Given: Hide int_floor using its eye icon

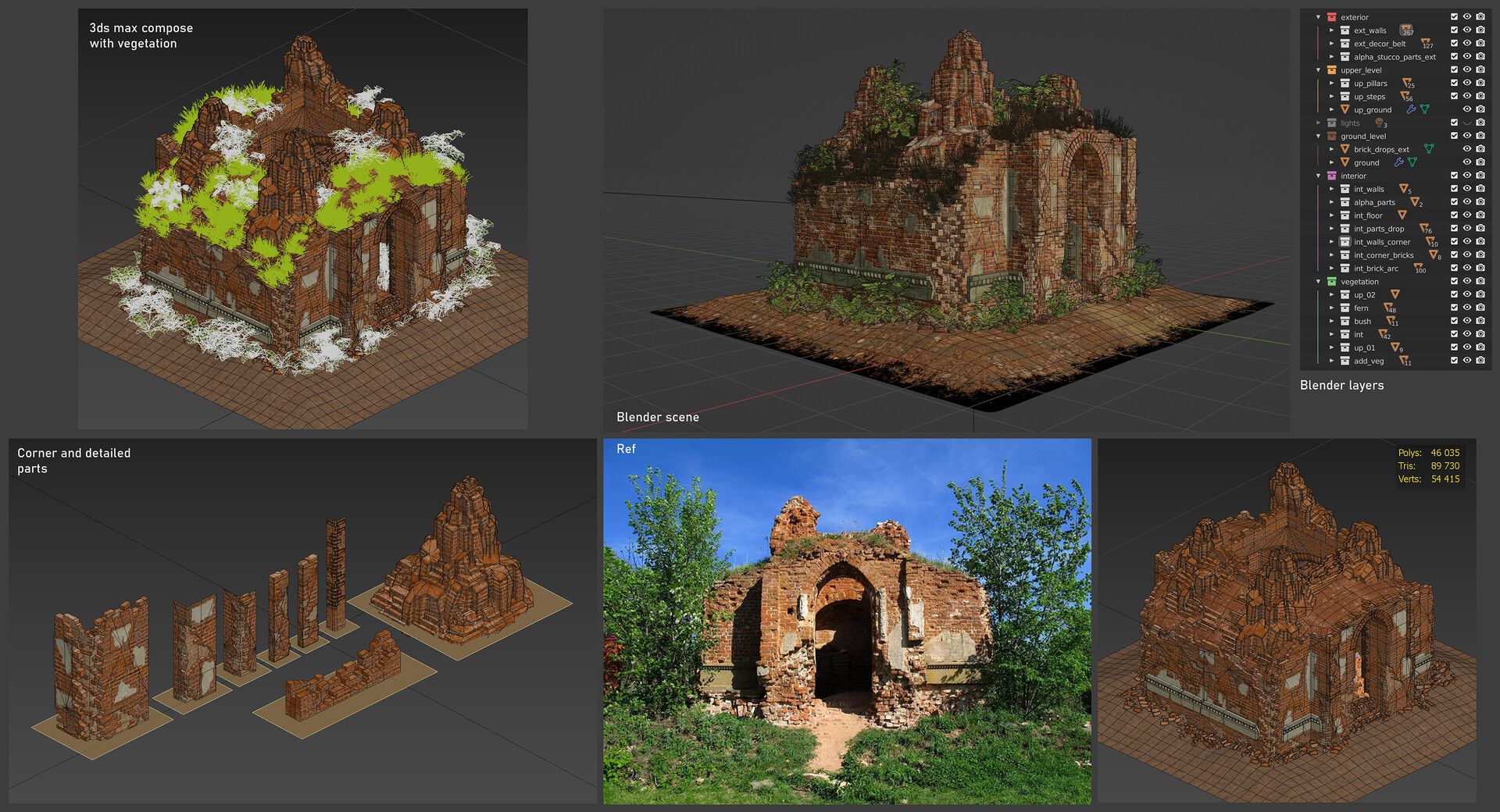Looking at the screenshot, I should pyautogui.click(x=1466, y=215).
